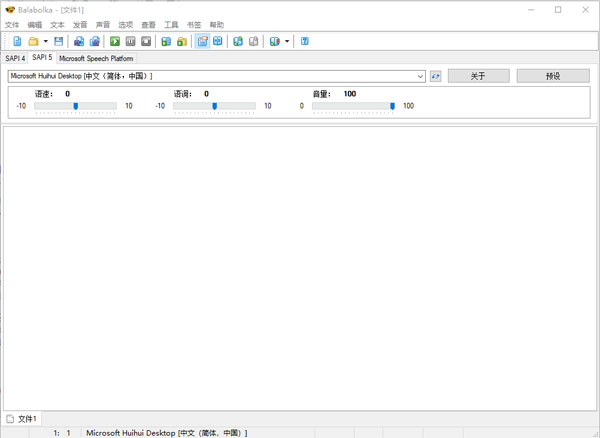Screen dimensions: 600x438
Task: Switch to the Microsoft Speech Platform tab
Action: [x=96, y=58]
